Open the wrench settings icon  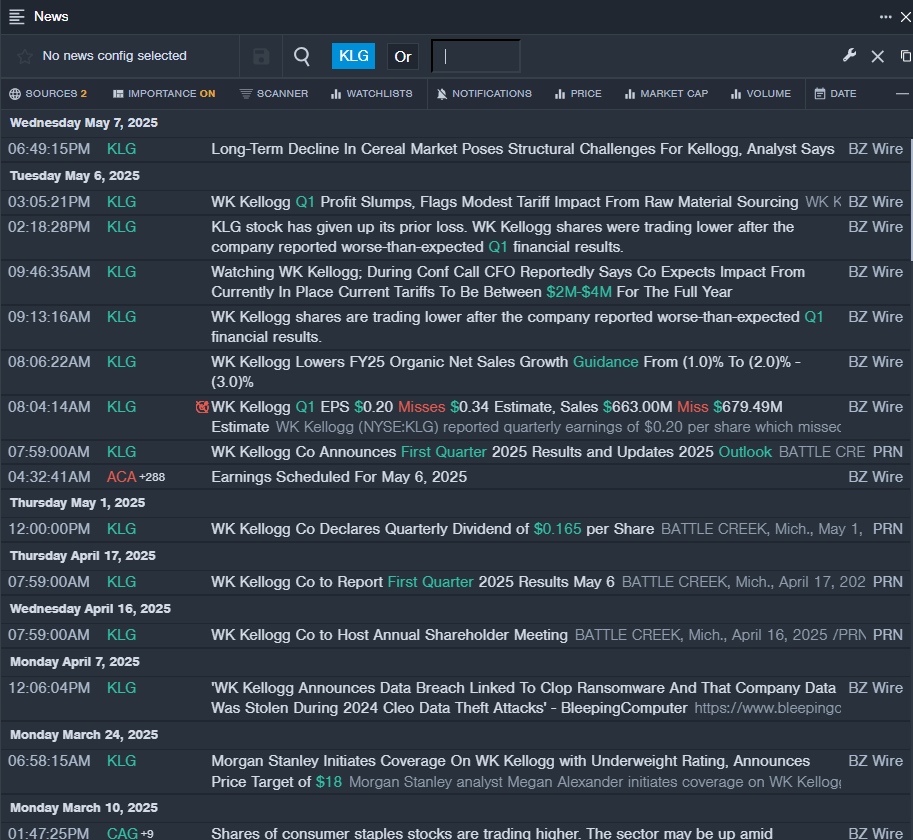(x=850, y=56)
